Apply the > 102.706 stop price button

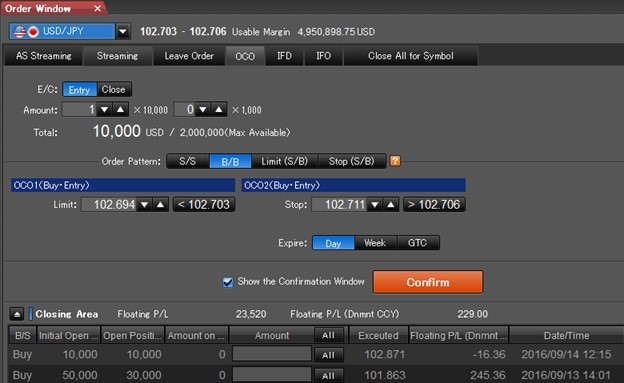pos(434,205)
